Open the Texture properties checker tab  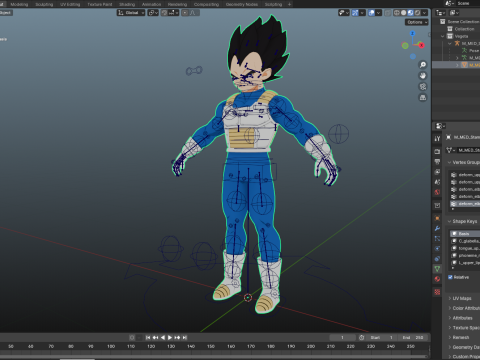[437, 292]
